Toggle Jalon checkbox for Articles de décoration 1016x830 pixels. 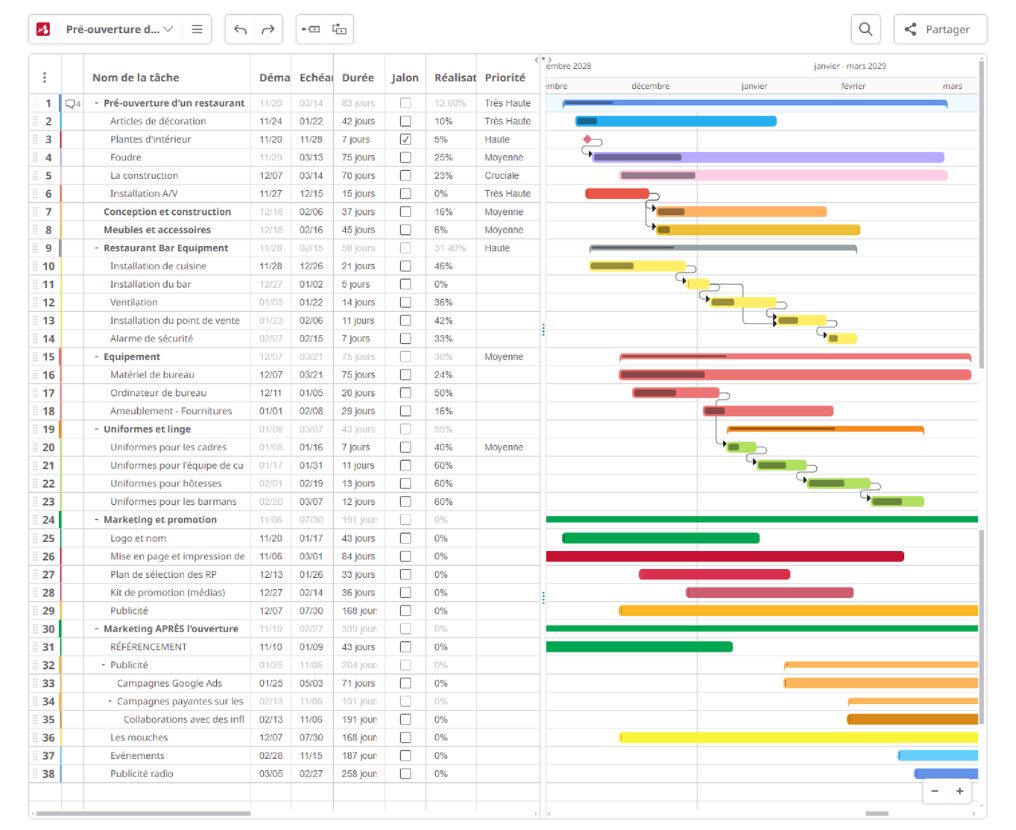pos(406,121)
